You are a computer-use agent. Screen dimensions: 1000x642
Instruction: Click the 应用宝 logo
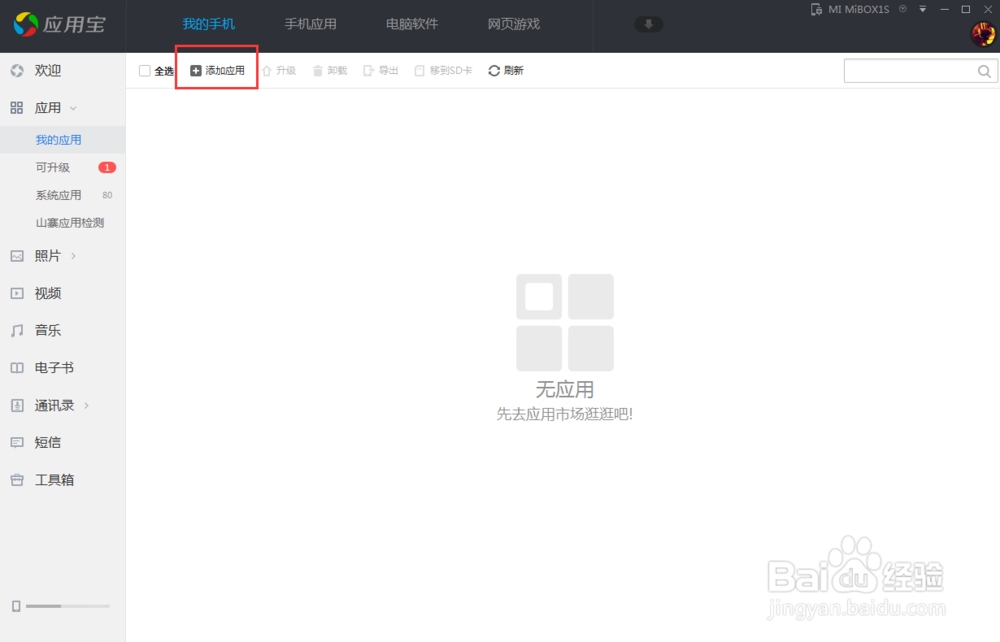coord(59,24)
